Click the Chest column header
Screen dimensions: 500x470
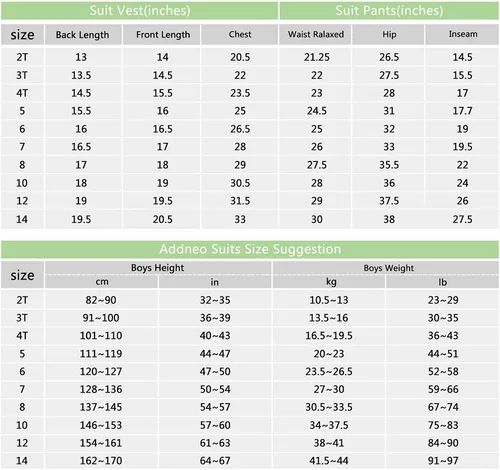coord(240,35)
